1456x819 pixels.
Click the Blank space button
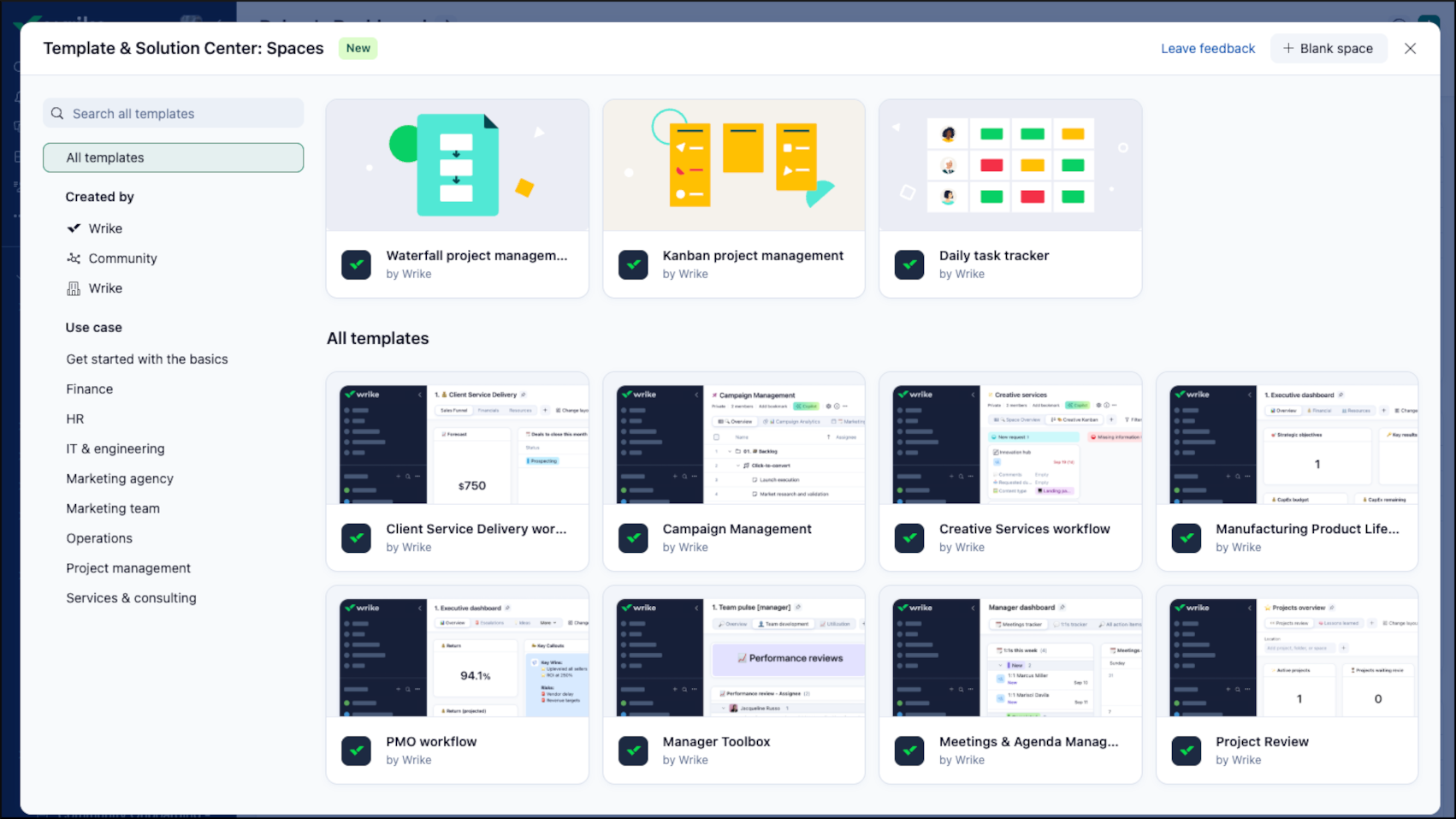coord(1328,49)
